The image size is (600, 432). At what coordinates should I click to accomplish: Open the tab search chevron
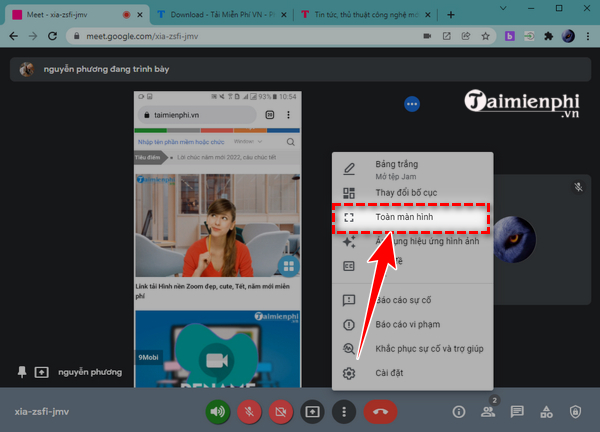(503, 8)
